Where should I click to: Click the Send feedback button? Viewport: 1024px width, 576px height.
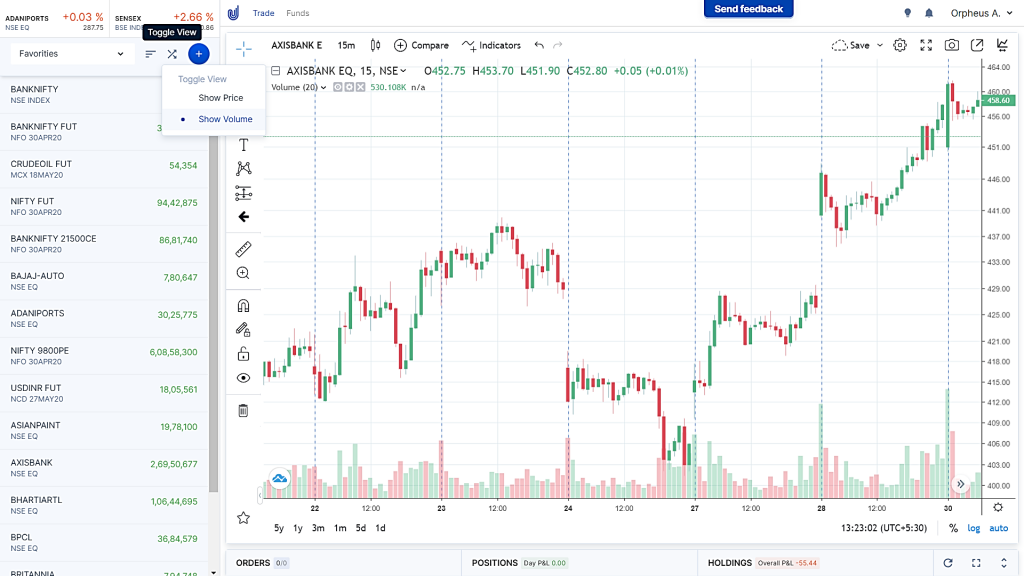(x=748, y=9)
